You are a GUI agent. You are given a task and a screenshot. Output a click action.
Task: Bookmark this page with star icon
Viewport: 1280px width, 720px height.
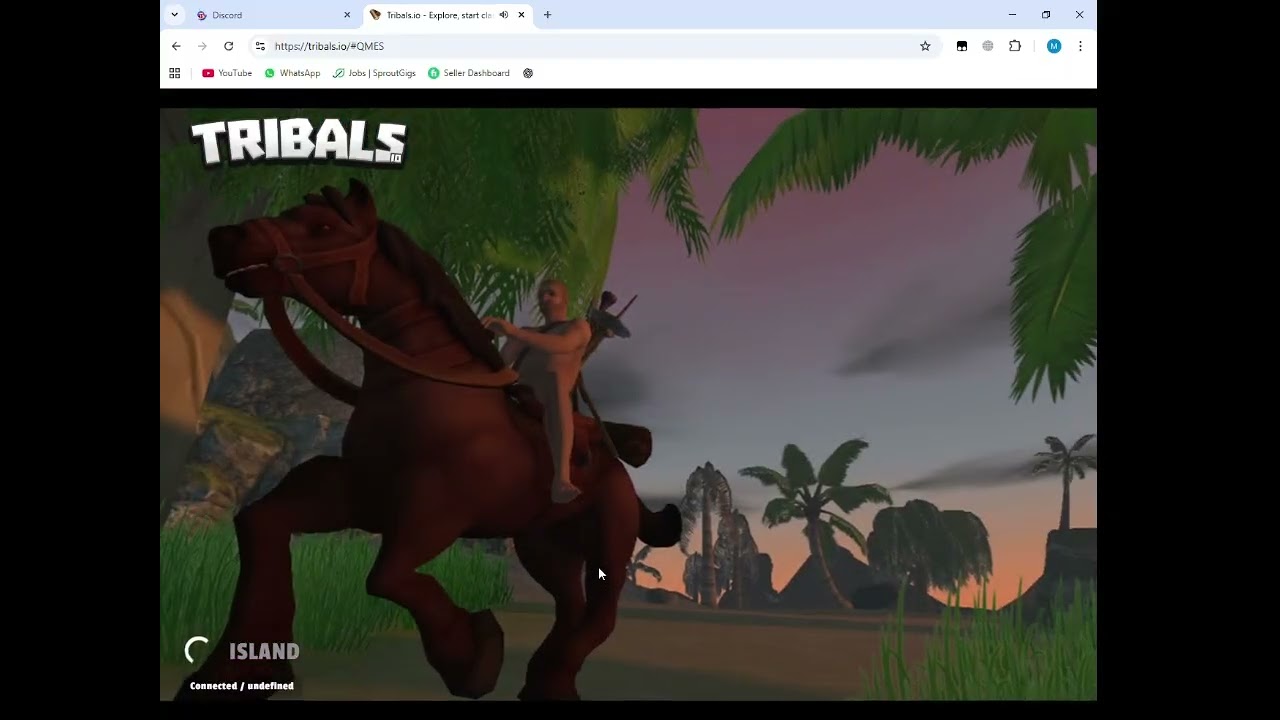point(925,46)
